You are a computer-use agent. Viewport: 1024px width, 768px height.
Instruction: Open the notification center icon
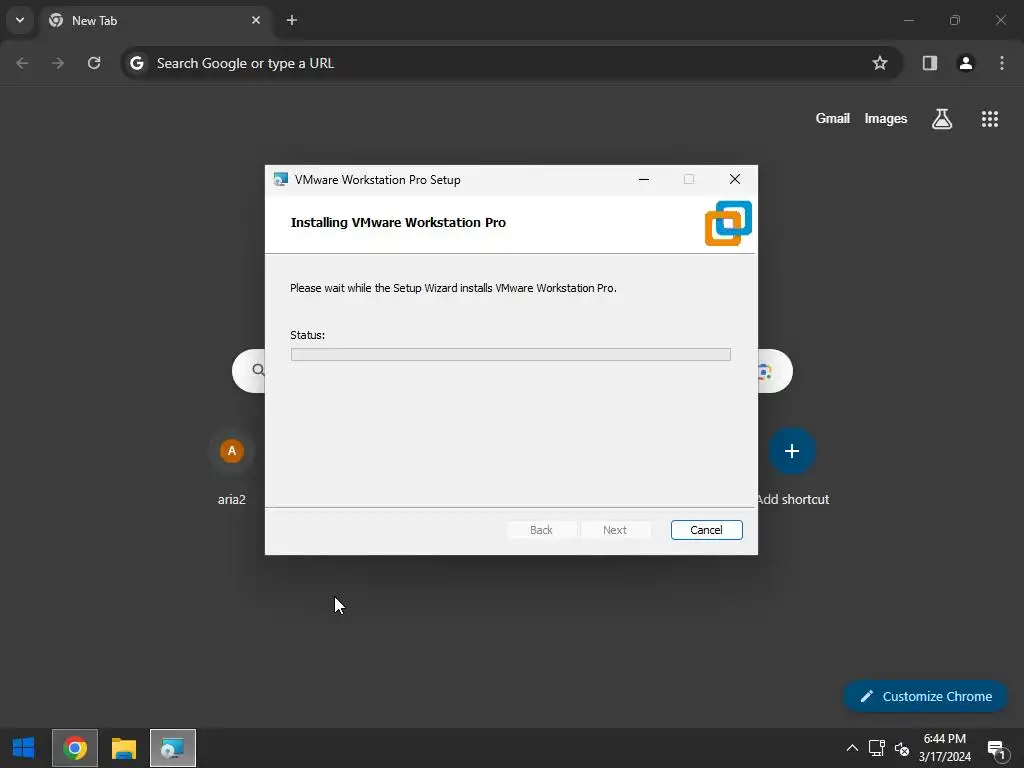[997, 749]
